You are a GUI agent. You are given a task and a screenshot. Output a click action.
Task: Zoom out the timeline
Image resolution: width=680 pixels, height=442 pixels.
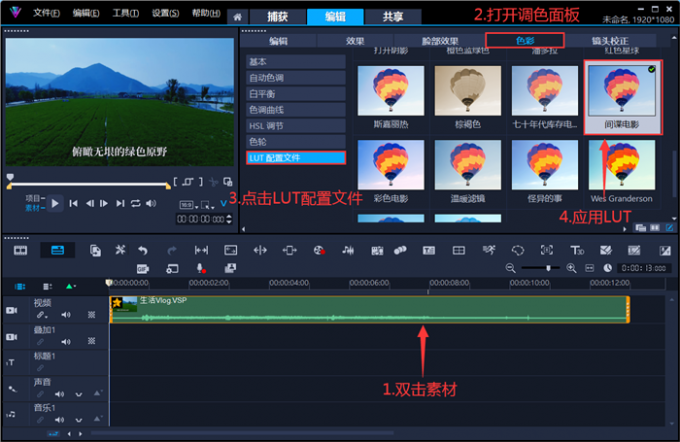[x=510, y=268]
